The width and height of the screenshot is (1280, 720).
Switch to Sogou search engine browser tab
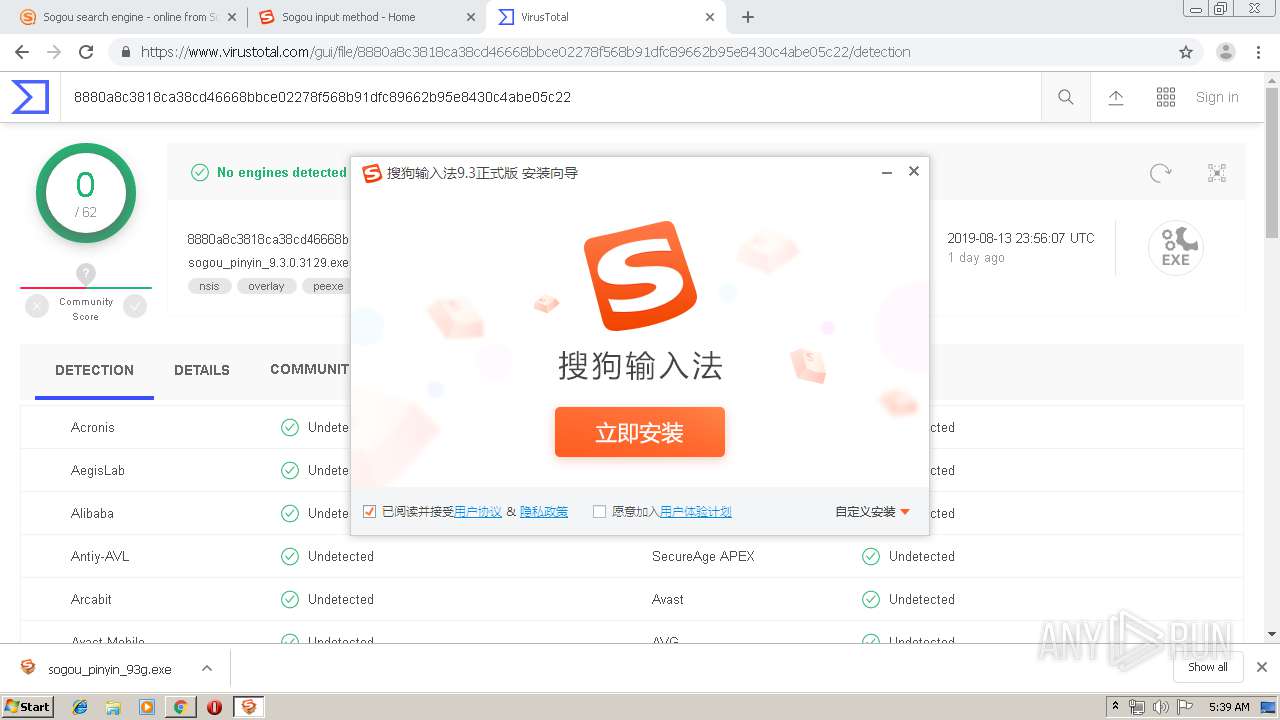pos(130,17)
